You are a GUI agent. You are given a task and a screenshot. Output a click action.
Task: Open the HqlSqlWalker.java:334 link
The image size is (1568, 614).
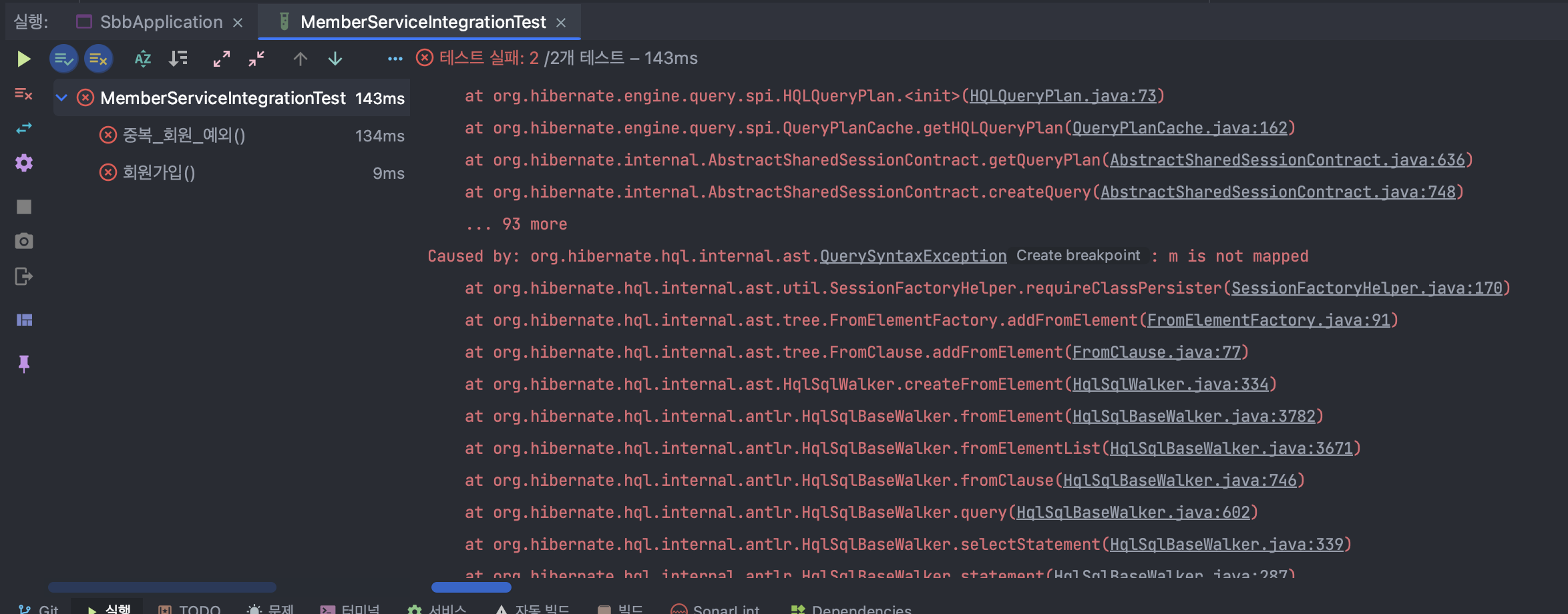click(x=1170, y=384)
